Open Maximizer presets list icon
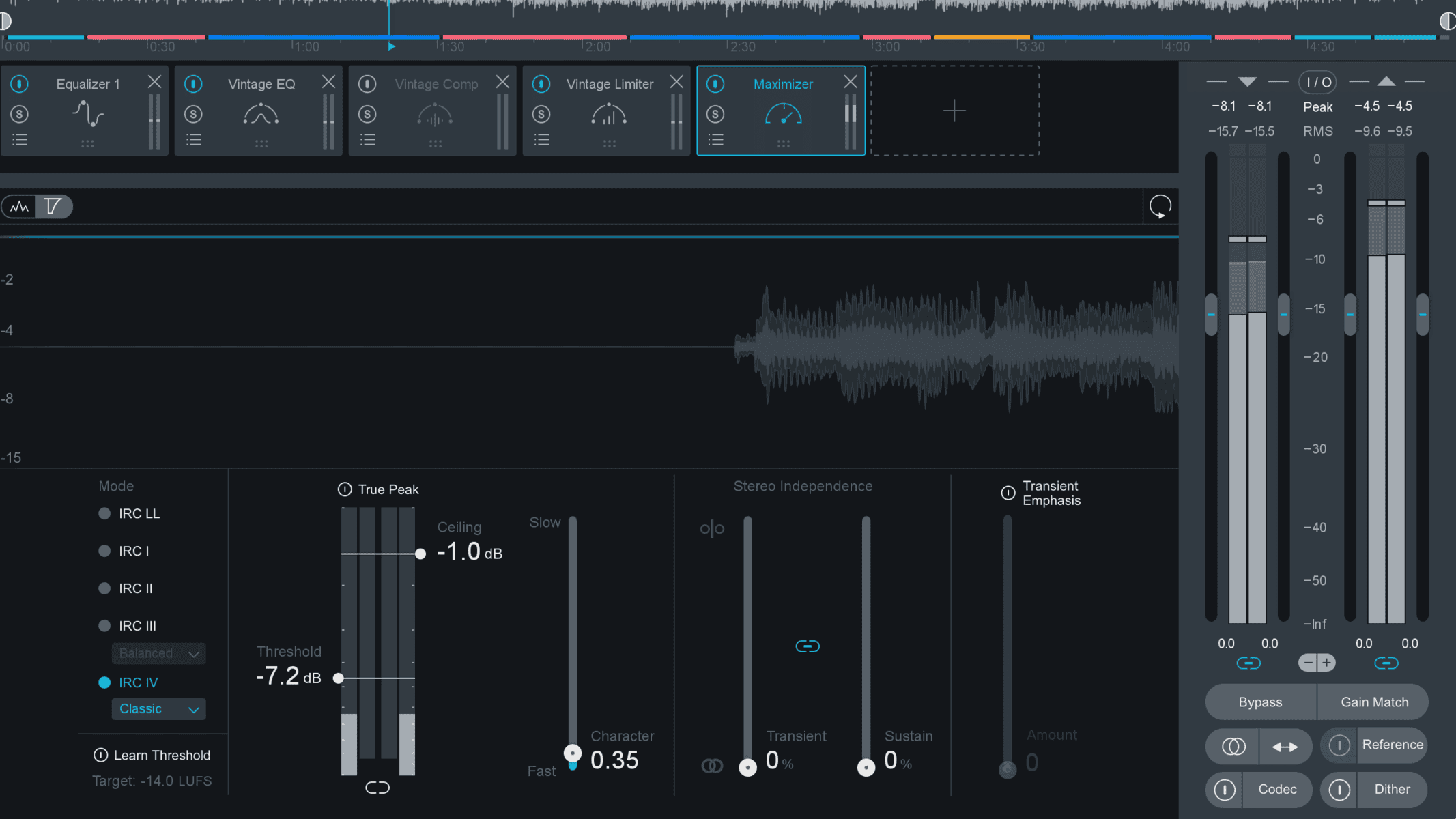1456x819 pixels. (x=716, y=140)
